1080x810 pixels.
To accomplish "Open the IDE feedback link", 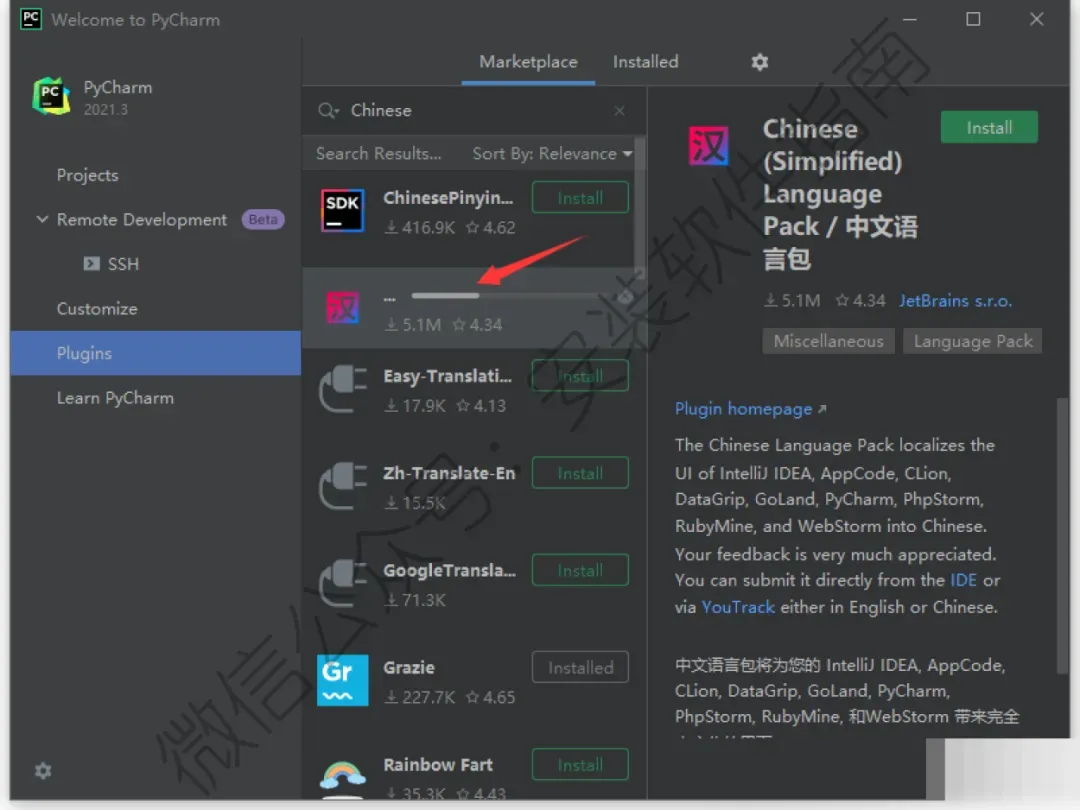I will click(x=963, y=580).
